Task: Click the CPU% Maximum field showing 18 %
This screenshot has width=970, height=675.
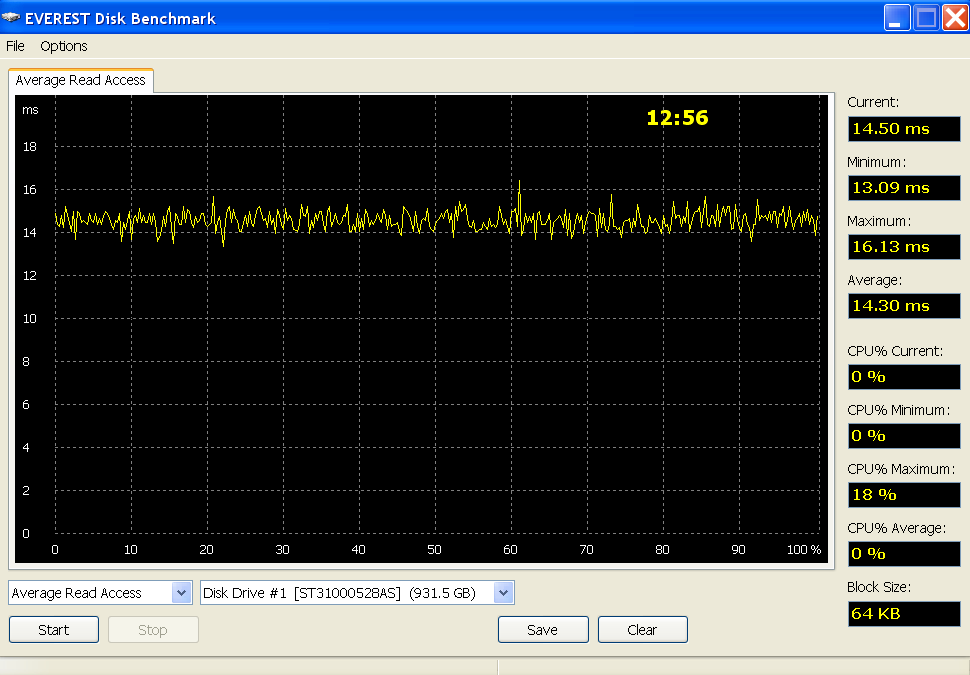Action: tap(903, 494)
